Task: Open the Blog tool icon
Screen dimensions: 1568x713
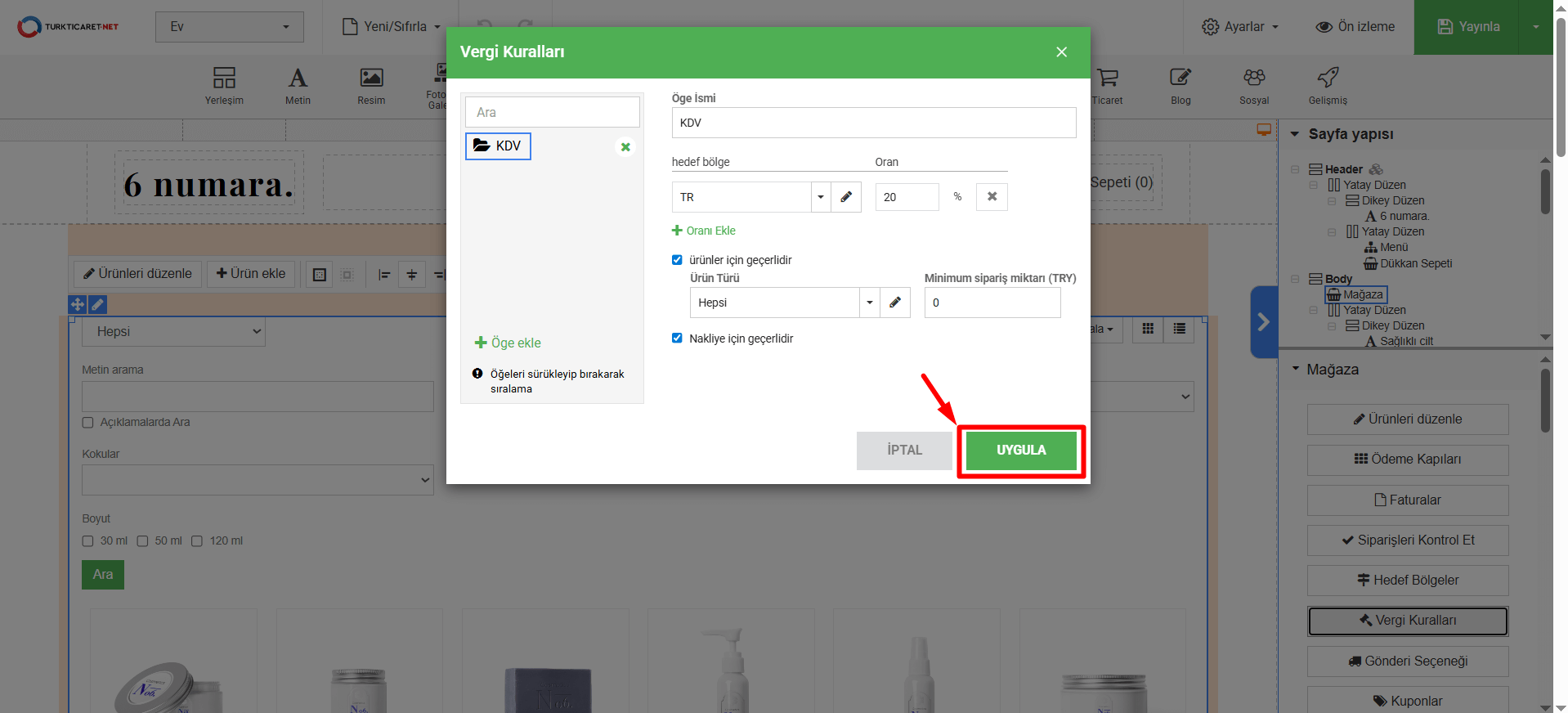Action: (1180, 86)
